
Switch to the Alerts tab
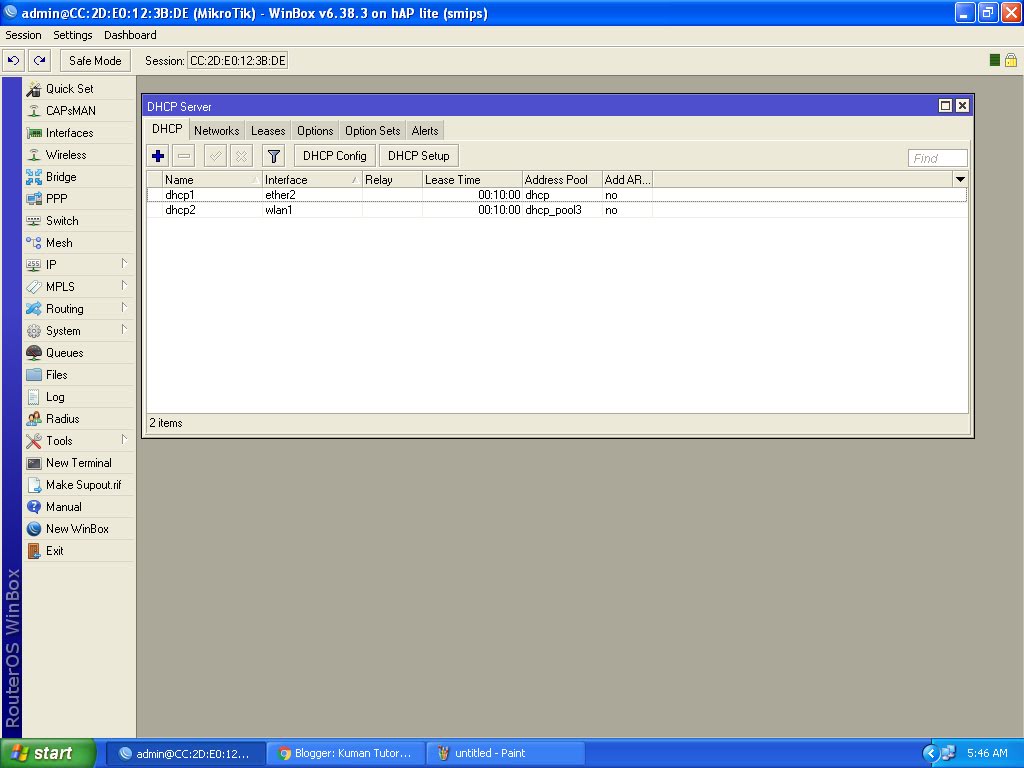click(x=425, y=131)
